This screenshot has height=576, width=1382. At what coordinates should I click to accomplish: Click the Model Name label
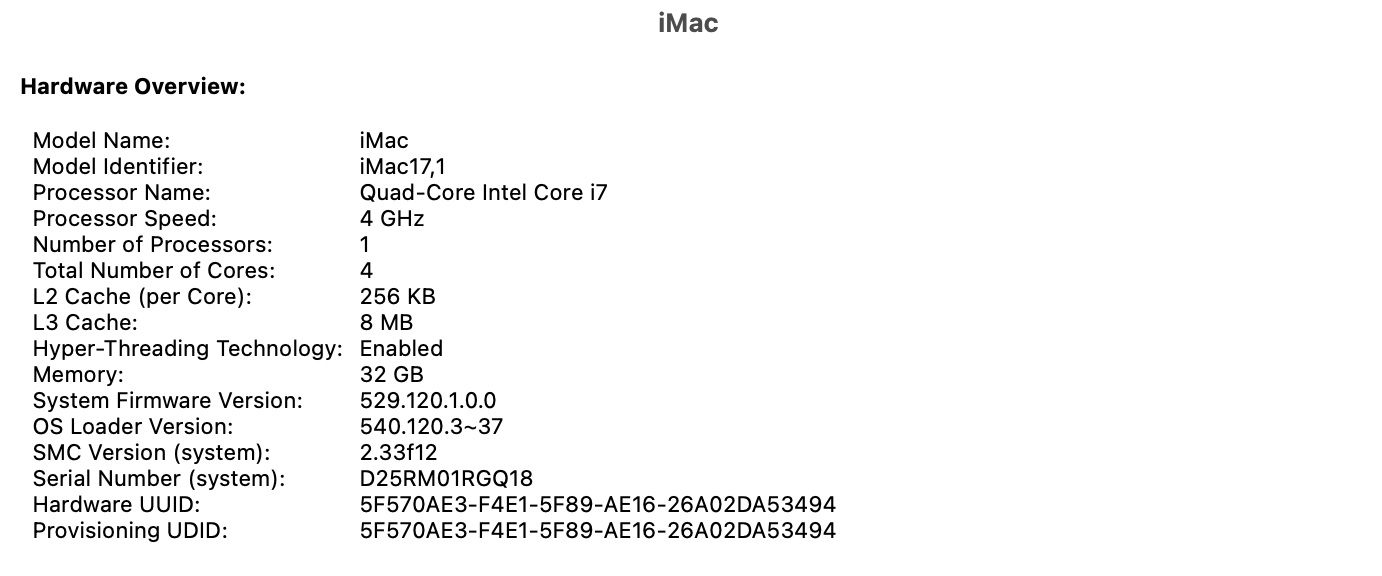(x=102, y=140)
